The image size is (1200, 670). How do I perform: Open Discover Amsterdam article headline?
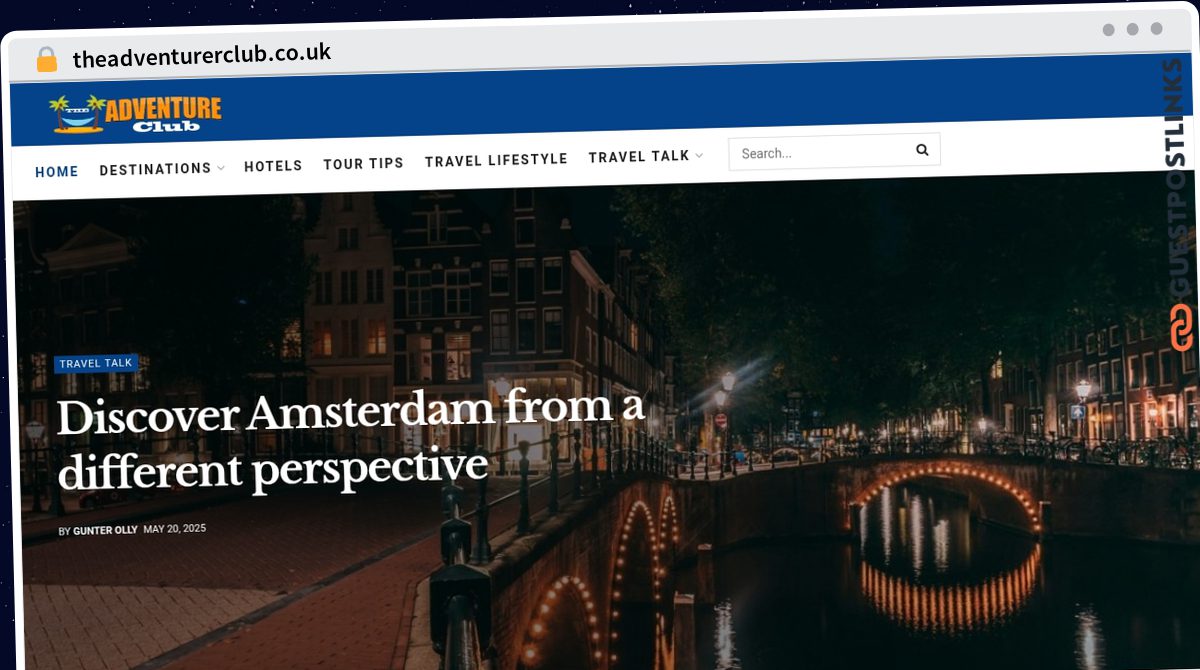(x=351, y=439)
